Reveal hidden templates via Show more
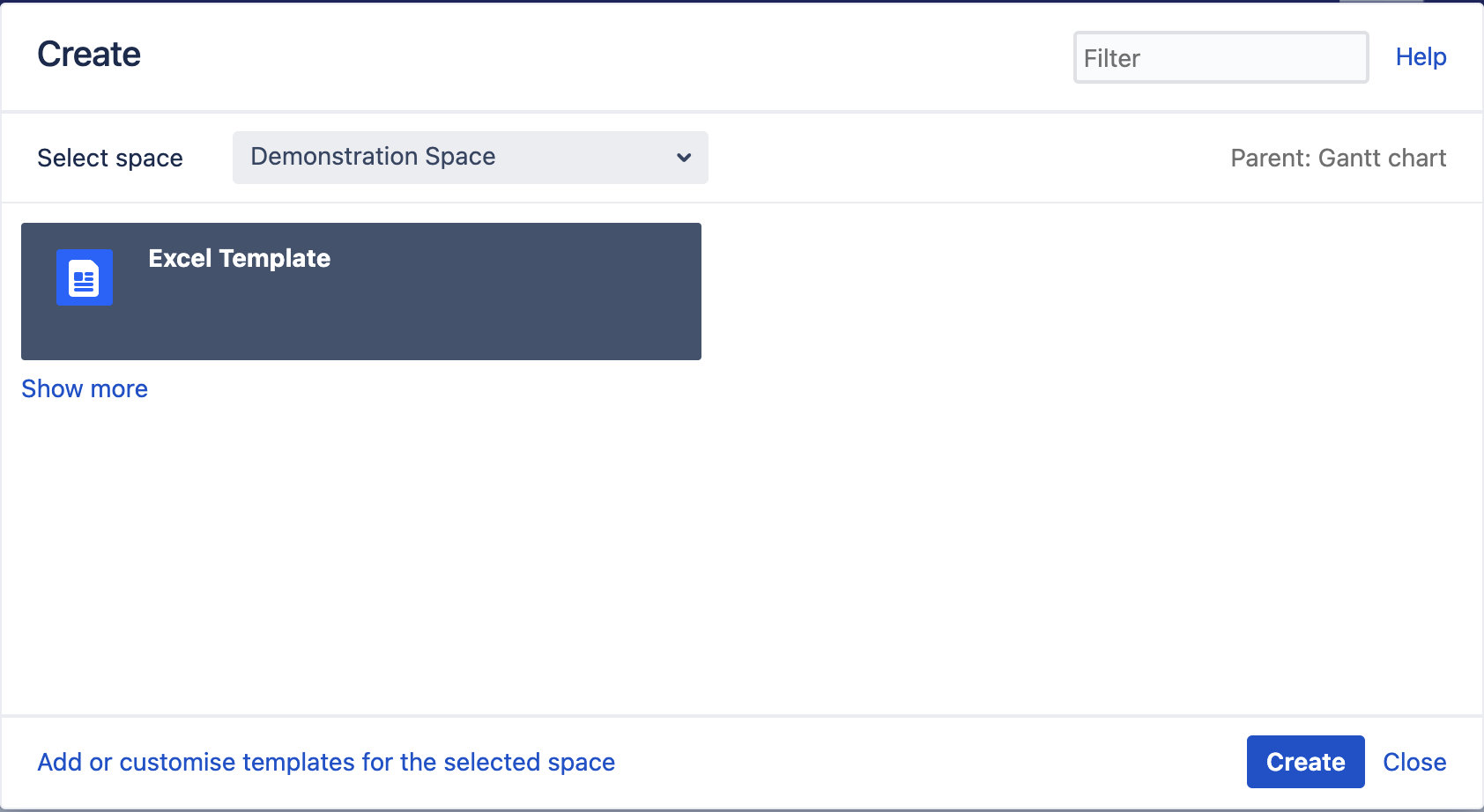This screenshot has width=1484, height=812. pyautogui.click(x=84, y=388)
